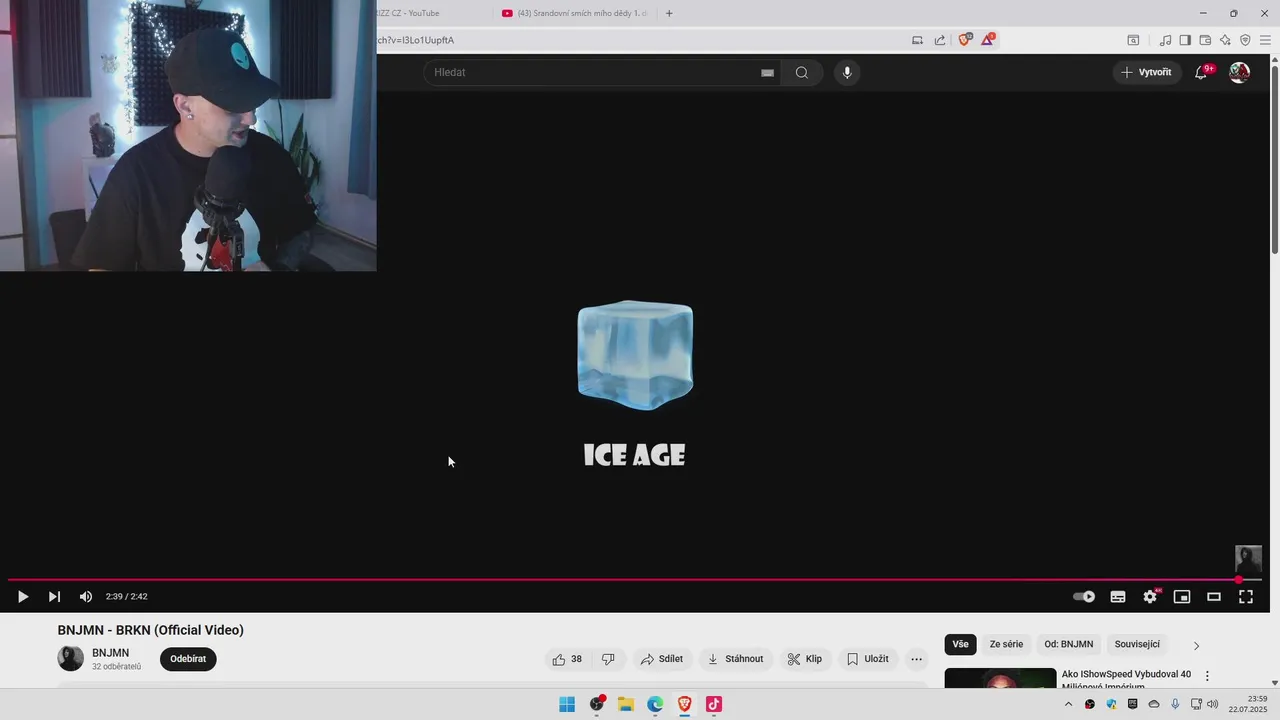
Task: Click the share page icon in address bar
Action: (x=940, y=40)
